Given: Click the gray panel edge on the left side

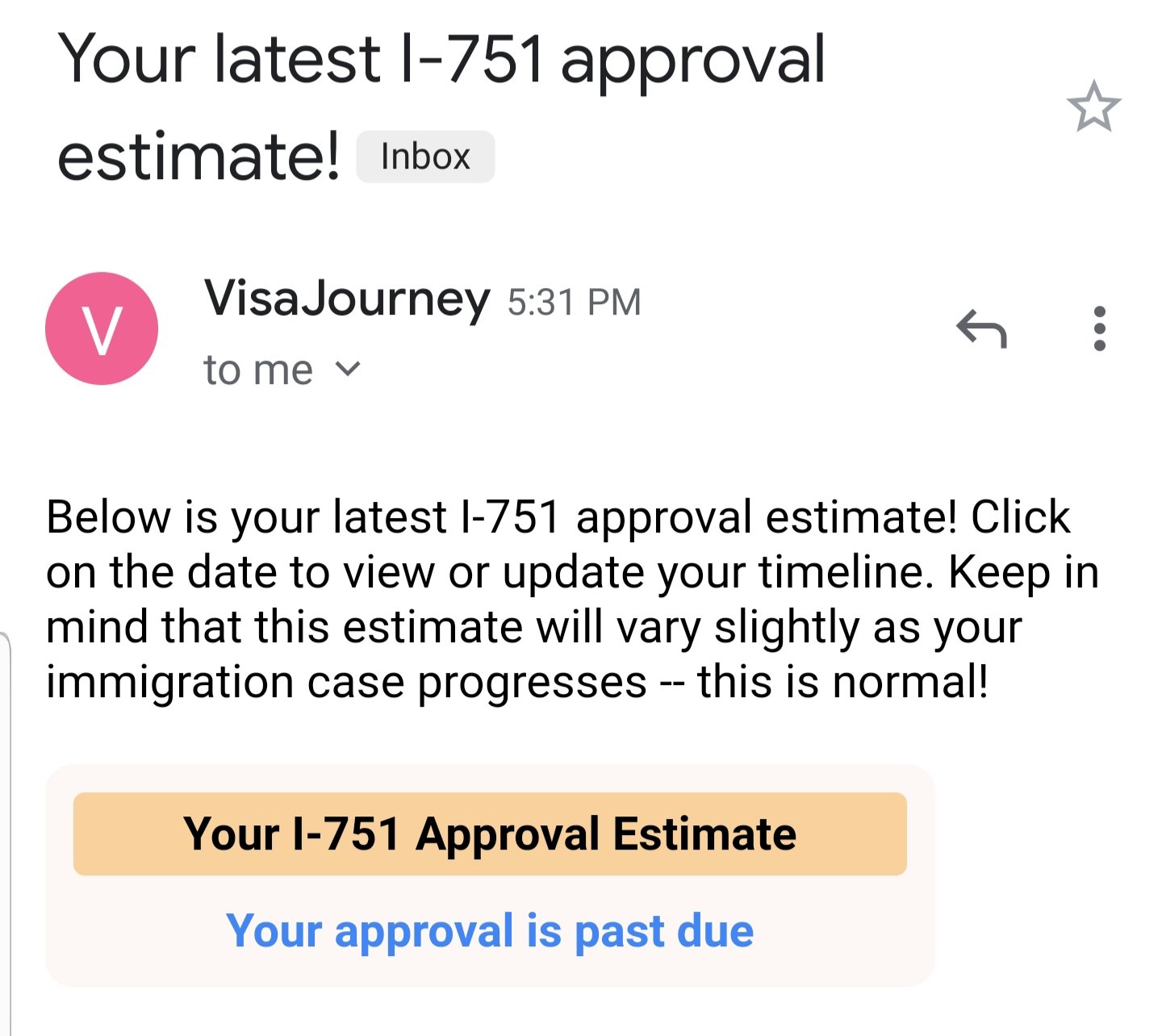Looking at the screenshot, I should (6, 831).
